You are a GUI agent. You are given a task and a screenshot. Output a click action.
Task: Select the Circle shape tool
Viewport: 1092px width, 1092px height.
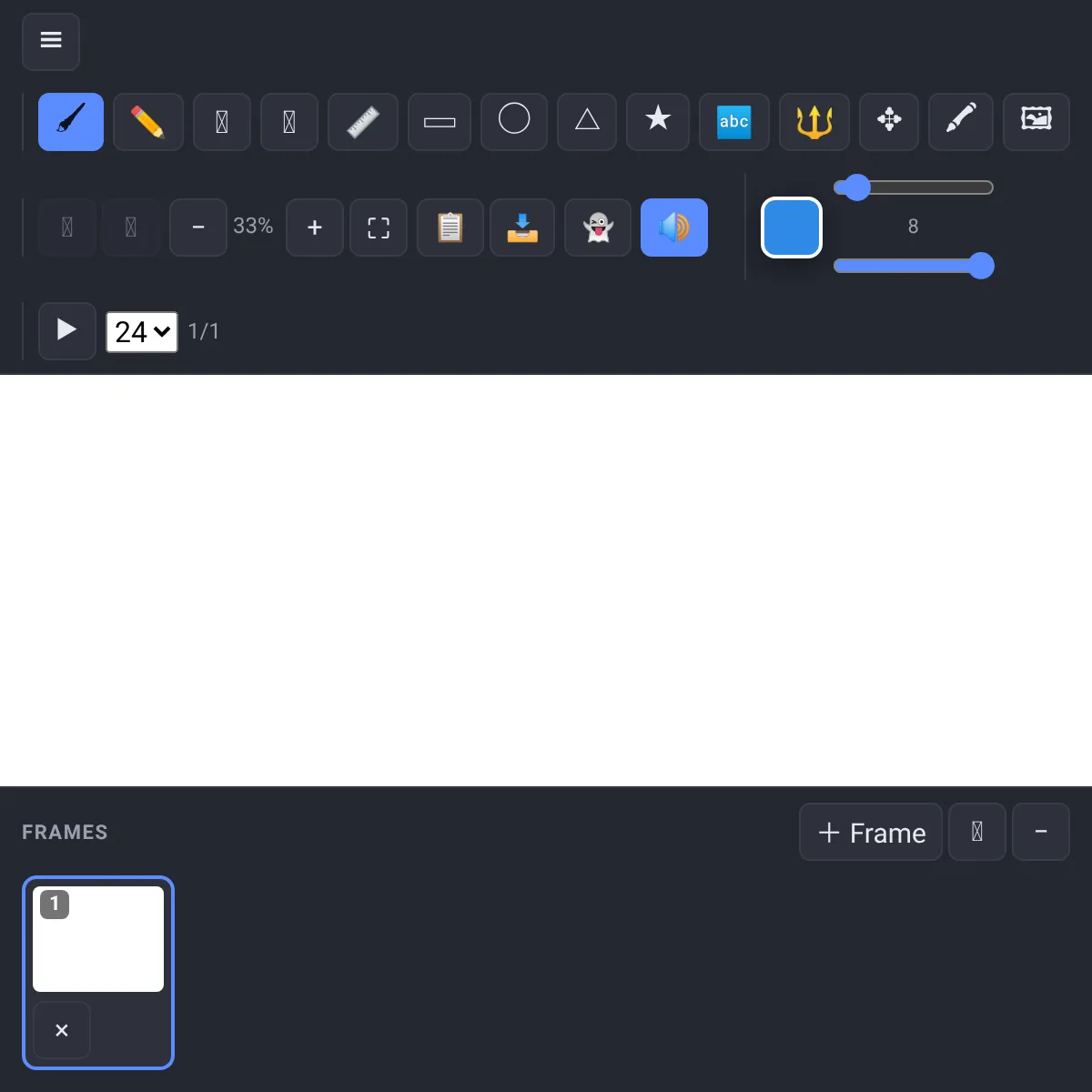tap(514, 122)
